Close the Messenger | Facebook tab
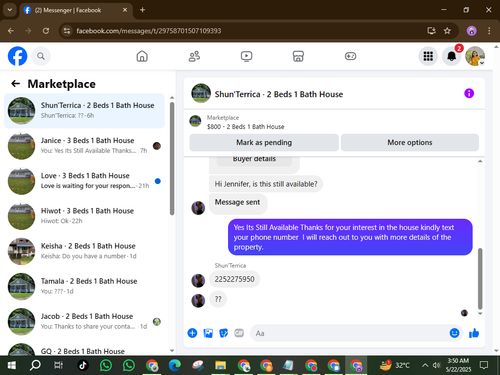 coord(125,10)
